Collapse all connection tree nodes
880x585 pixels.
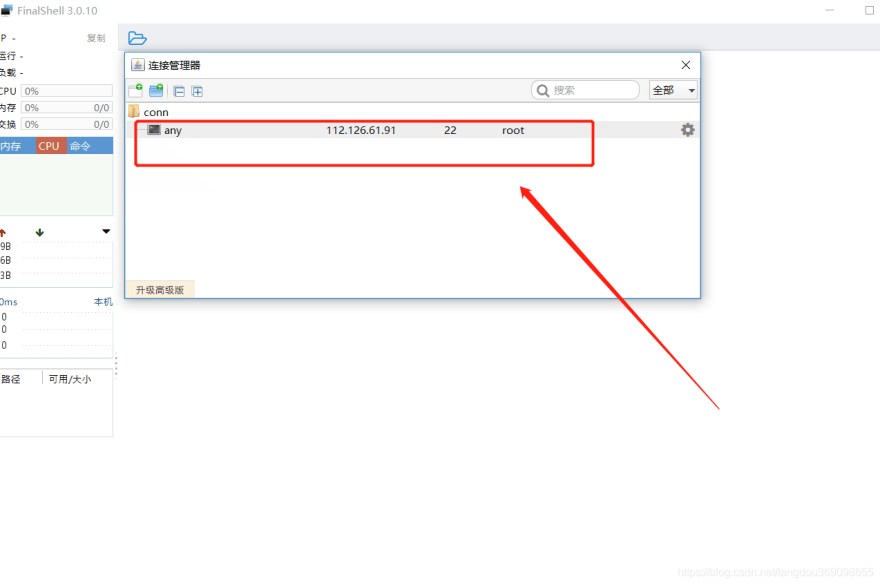click(x=179, y=92)
